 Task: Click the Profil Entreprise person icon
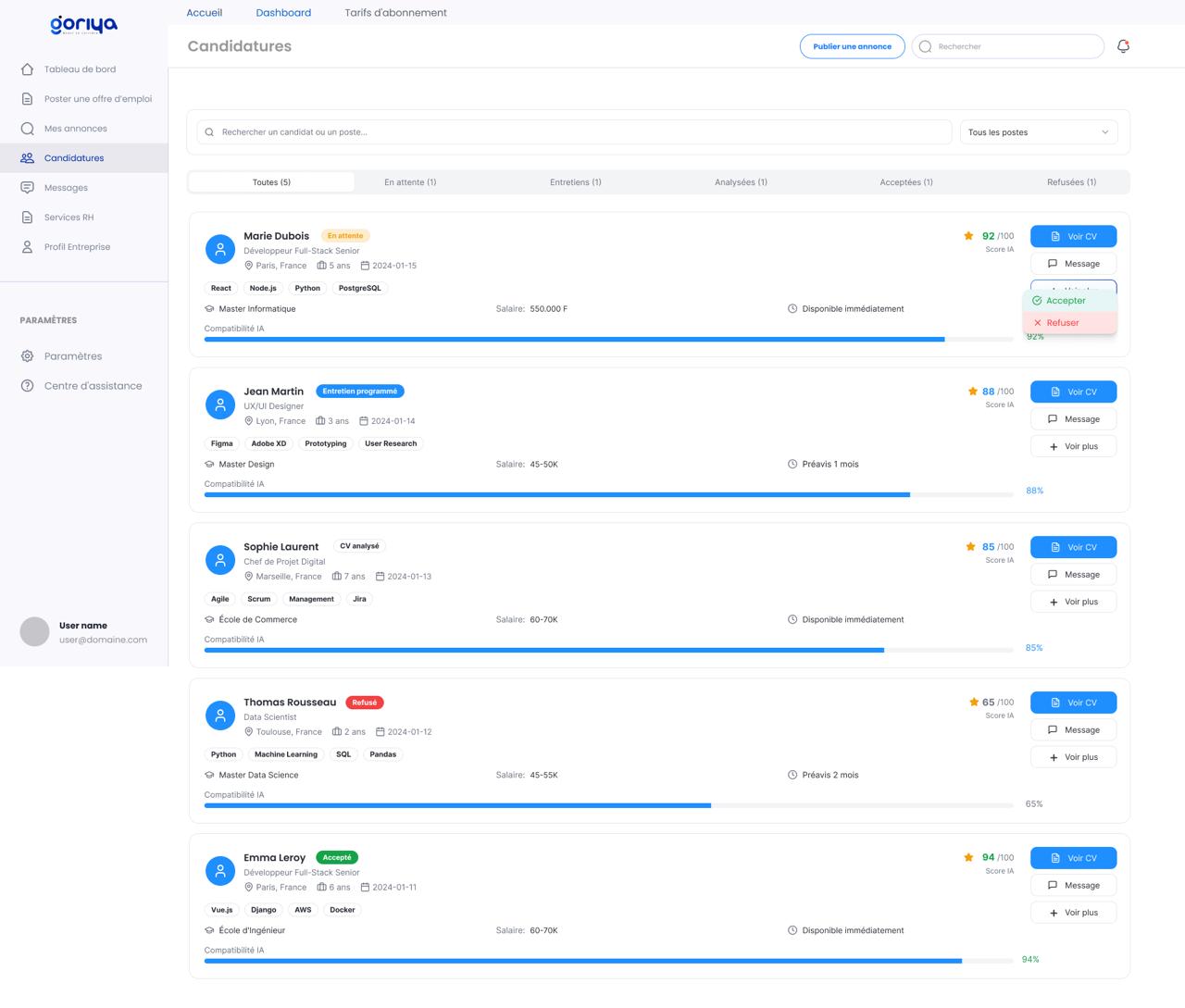pos(27,247)
